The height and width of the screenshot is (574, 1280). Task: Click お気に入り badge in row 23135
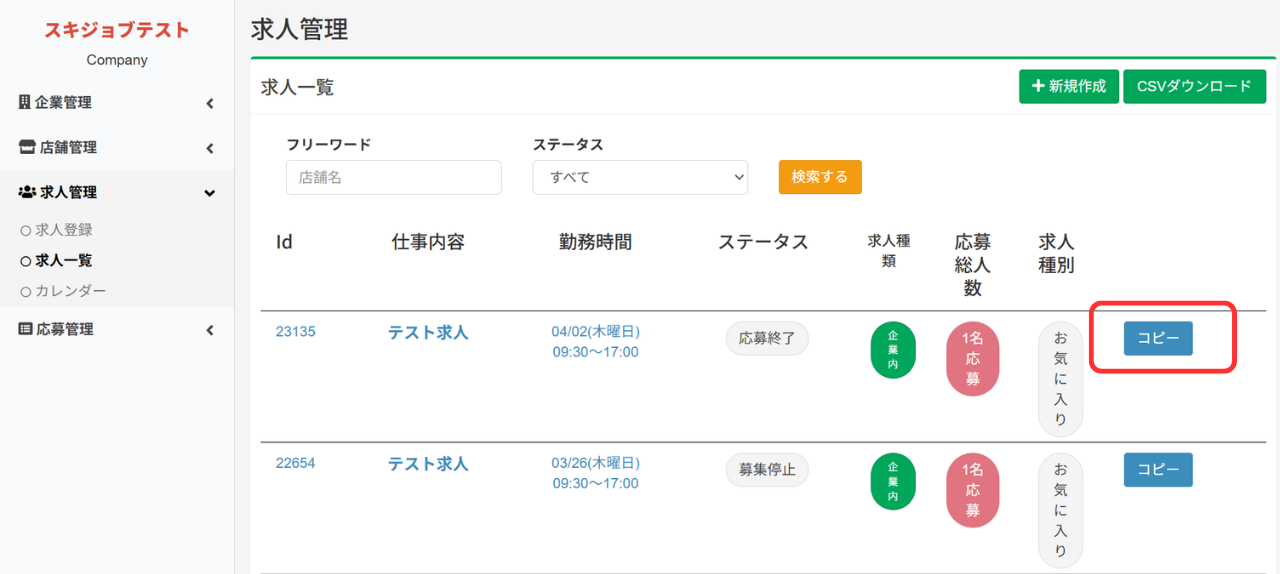coord(1060,380)
